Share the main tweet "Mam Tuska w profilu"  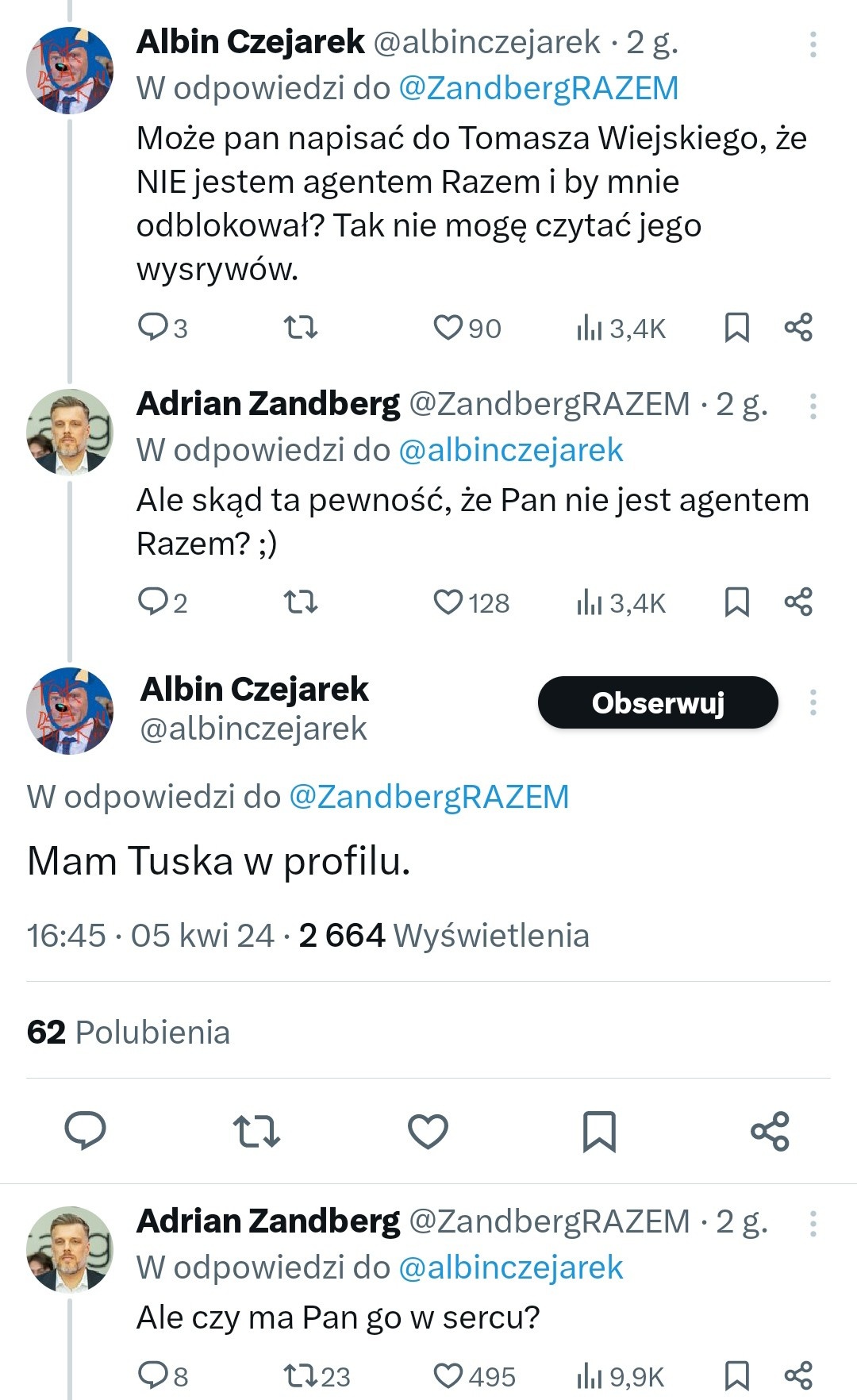770,1131
